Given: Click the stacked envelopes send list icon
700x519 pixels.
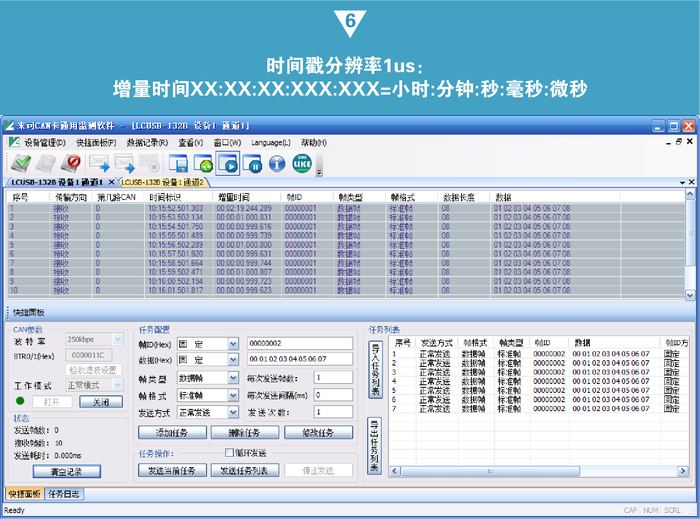Looking at the screenshot, I should [x=125, y=163].
